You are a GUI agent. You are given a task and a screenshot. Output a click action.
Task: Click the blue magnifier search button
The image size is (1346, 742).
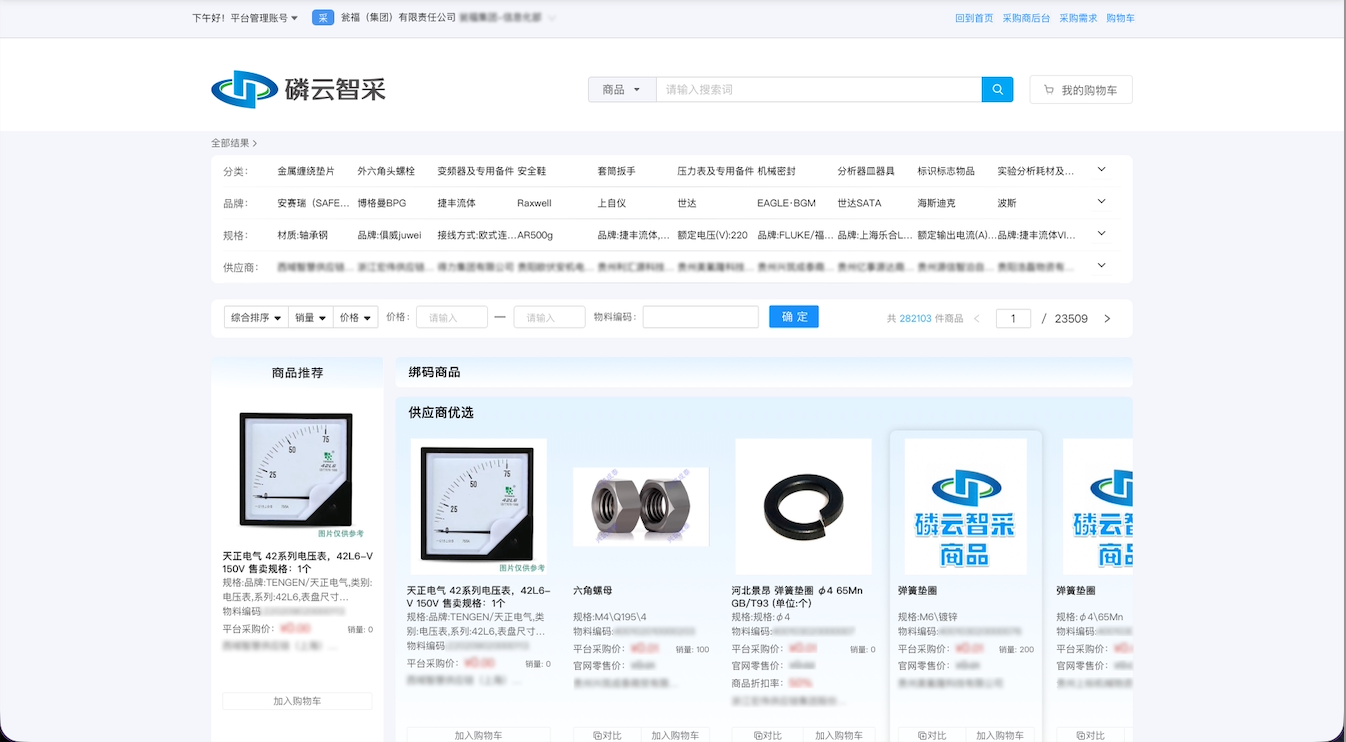pyautogui.click(x=997, y=90)
